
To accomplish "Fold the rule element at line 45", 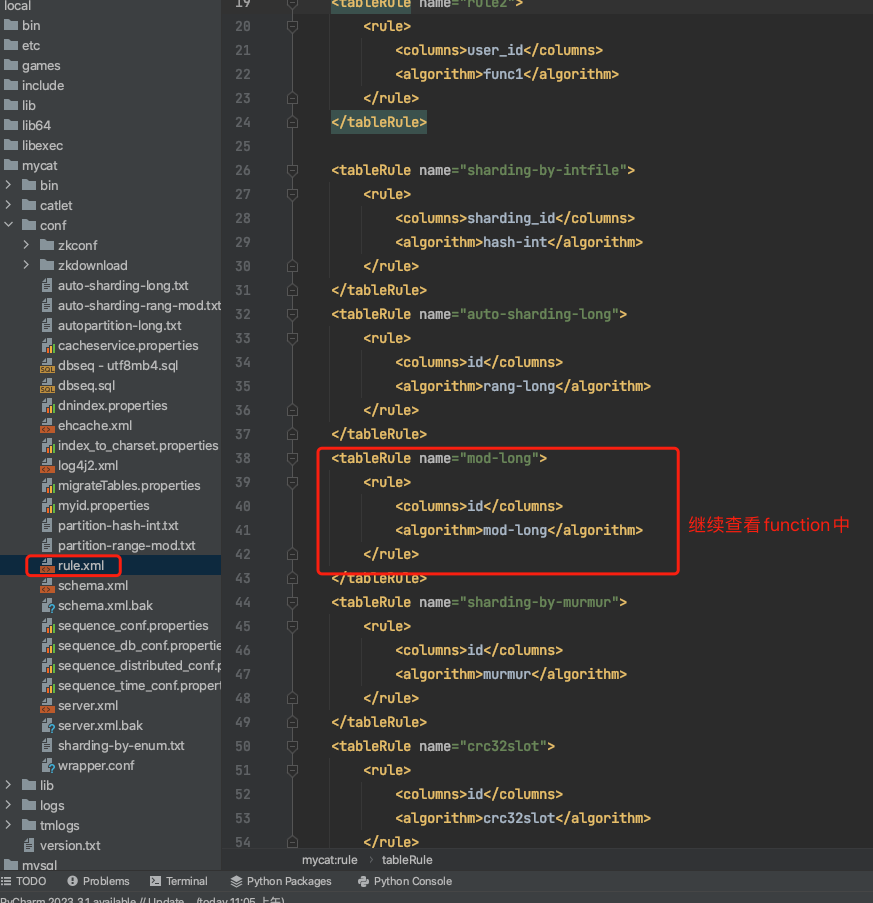I will tap(292, 626).
